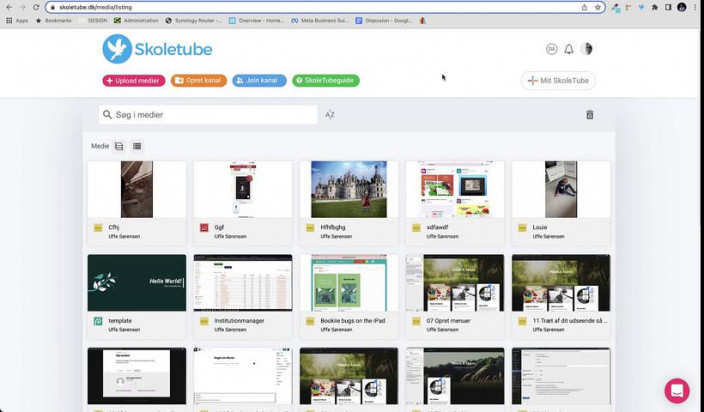Open the template Hello World thumbnail

136,283
